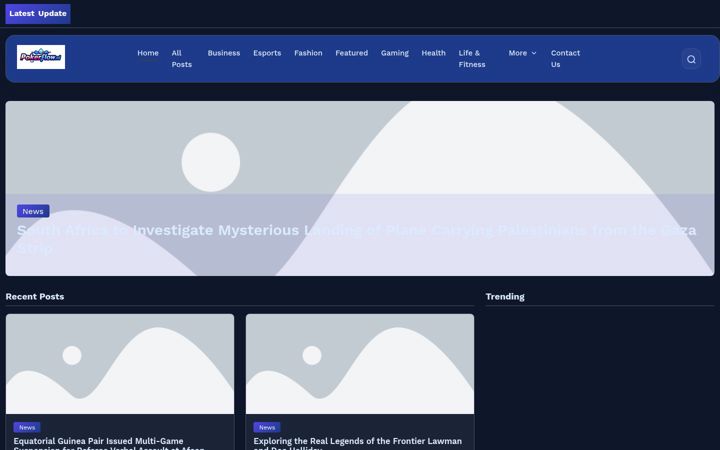
Task: Go to the Home menu item
Action: coord(148,53)
